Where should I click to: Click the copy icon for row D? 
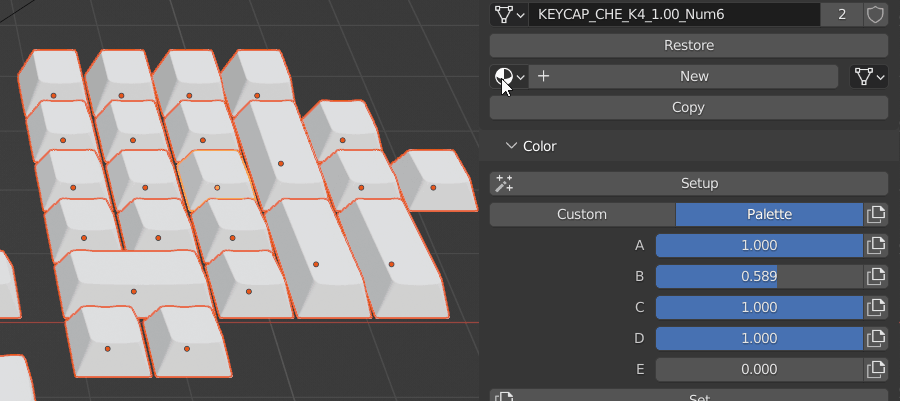[x=876, y=338]
